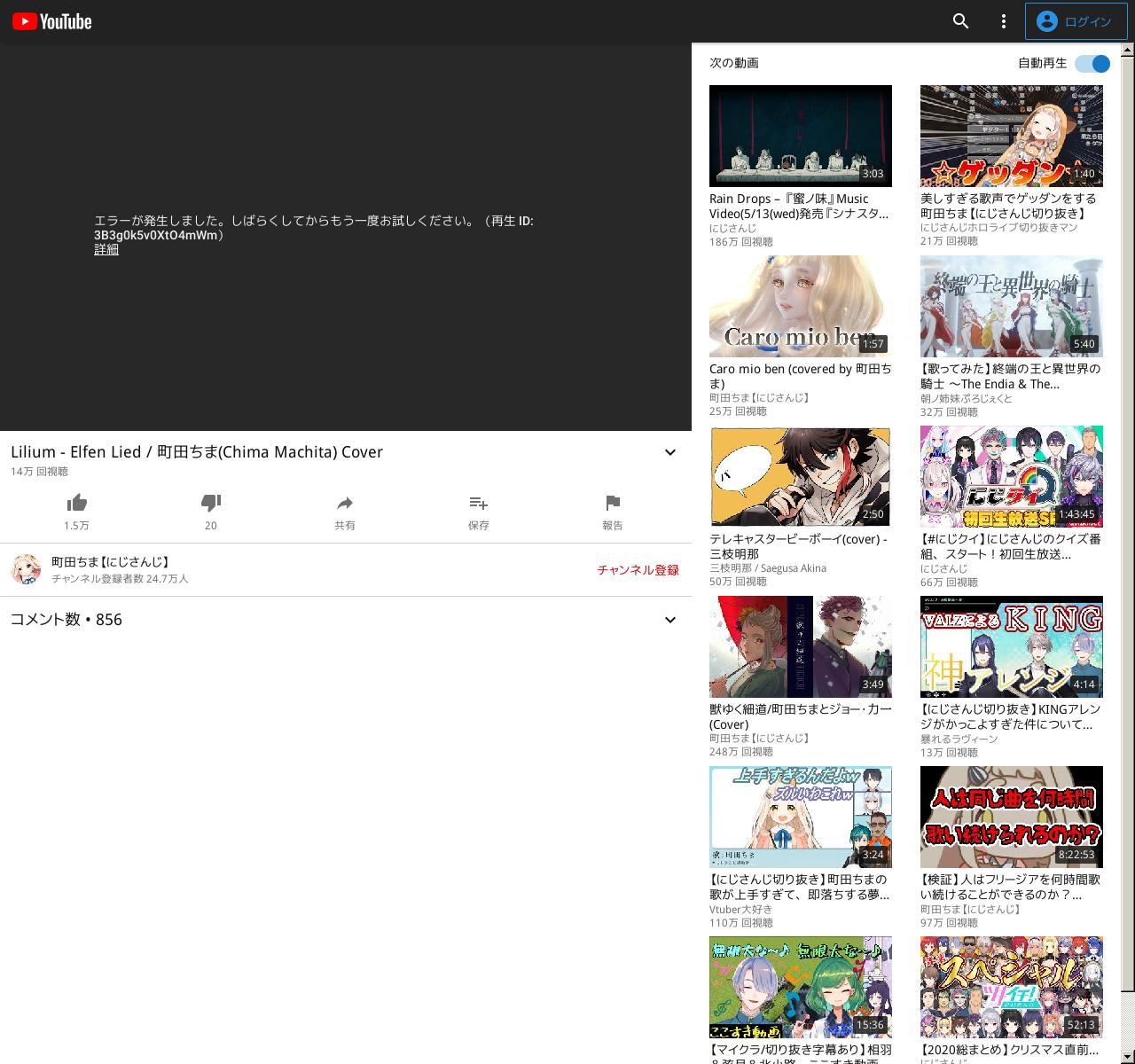Report the video with 報告 flag icon
The width and height of the screenshot is (1135, 1064).
(613, 504)
